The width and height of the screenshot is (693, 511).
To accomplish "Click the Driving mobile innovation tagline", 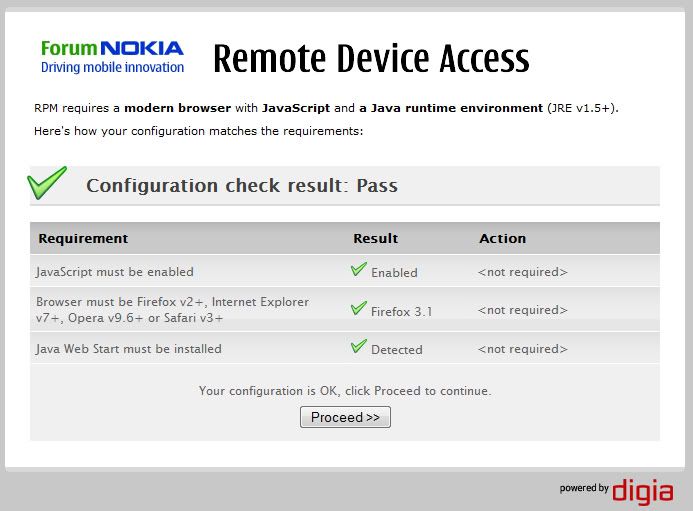I will pos(112,67).
